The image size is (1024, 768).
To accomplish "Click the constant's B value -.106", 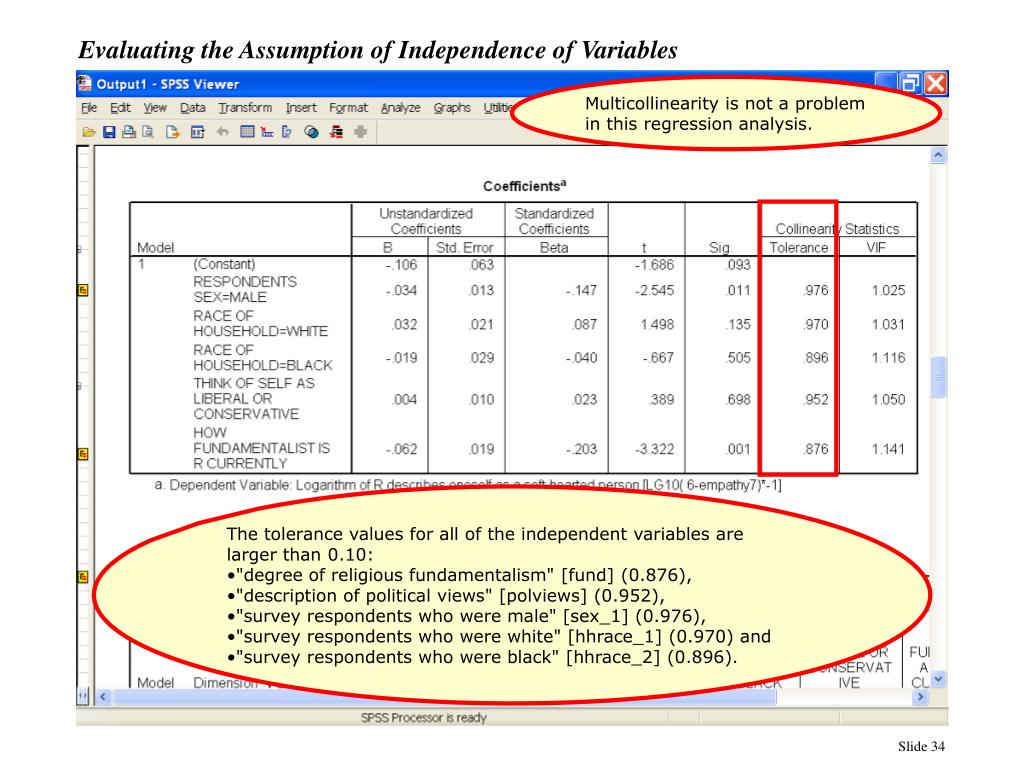I will (401, 264).
